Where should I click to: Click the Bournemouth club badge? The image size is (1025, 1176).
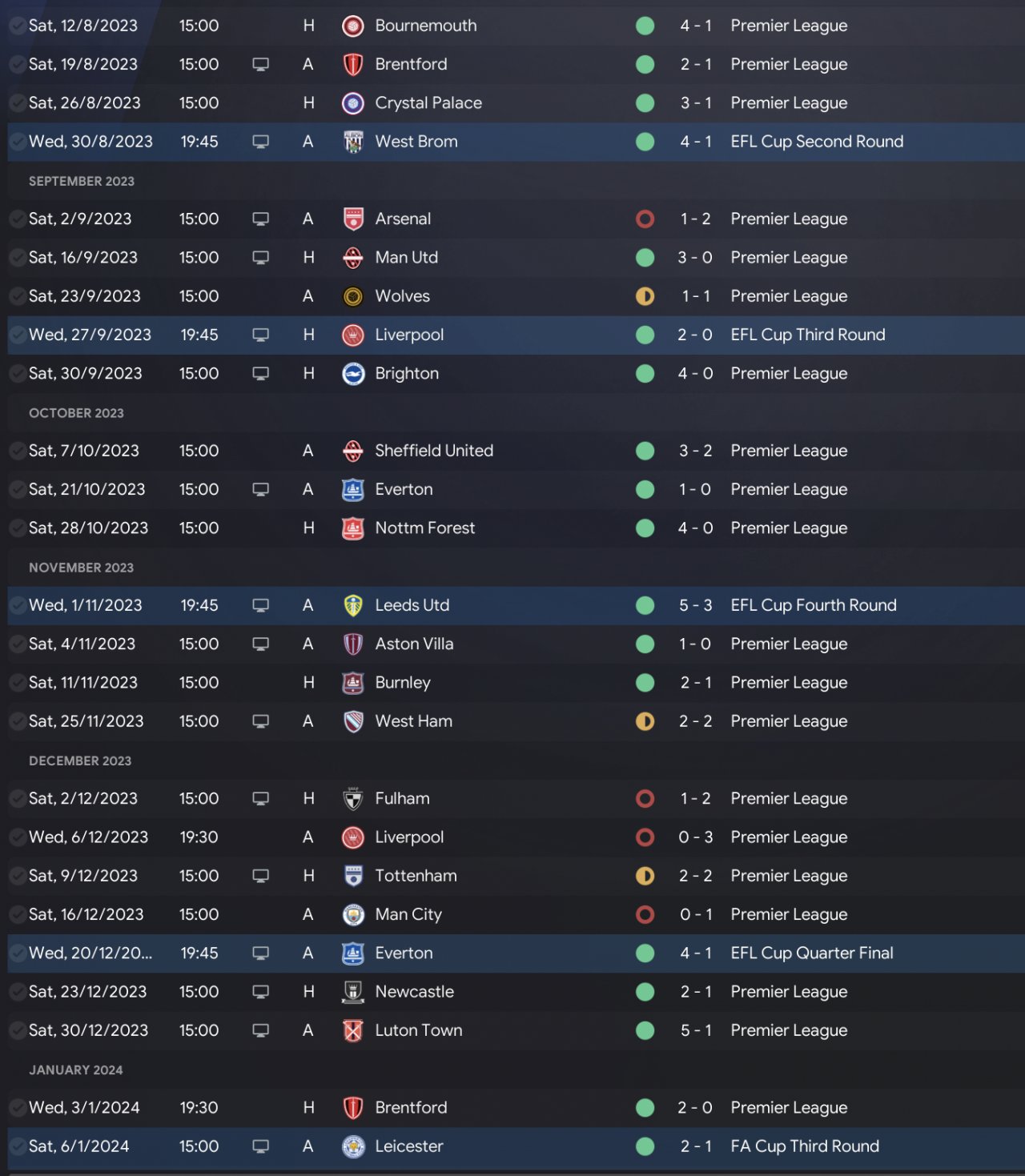tap(353, 26)
